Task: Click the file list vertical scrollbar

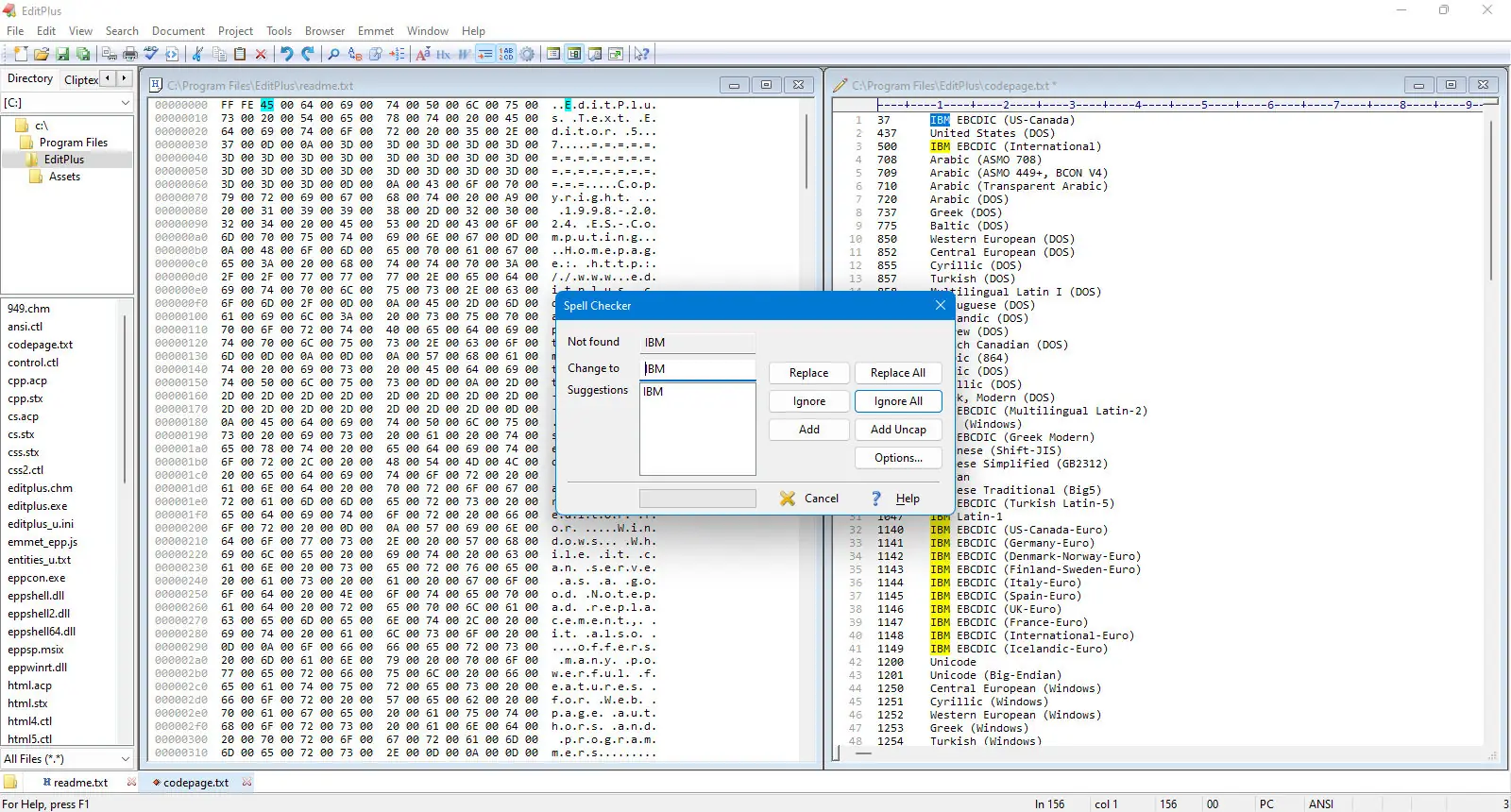Action: [126, 398]
